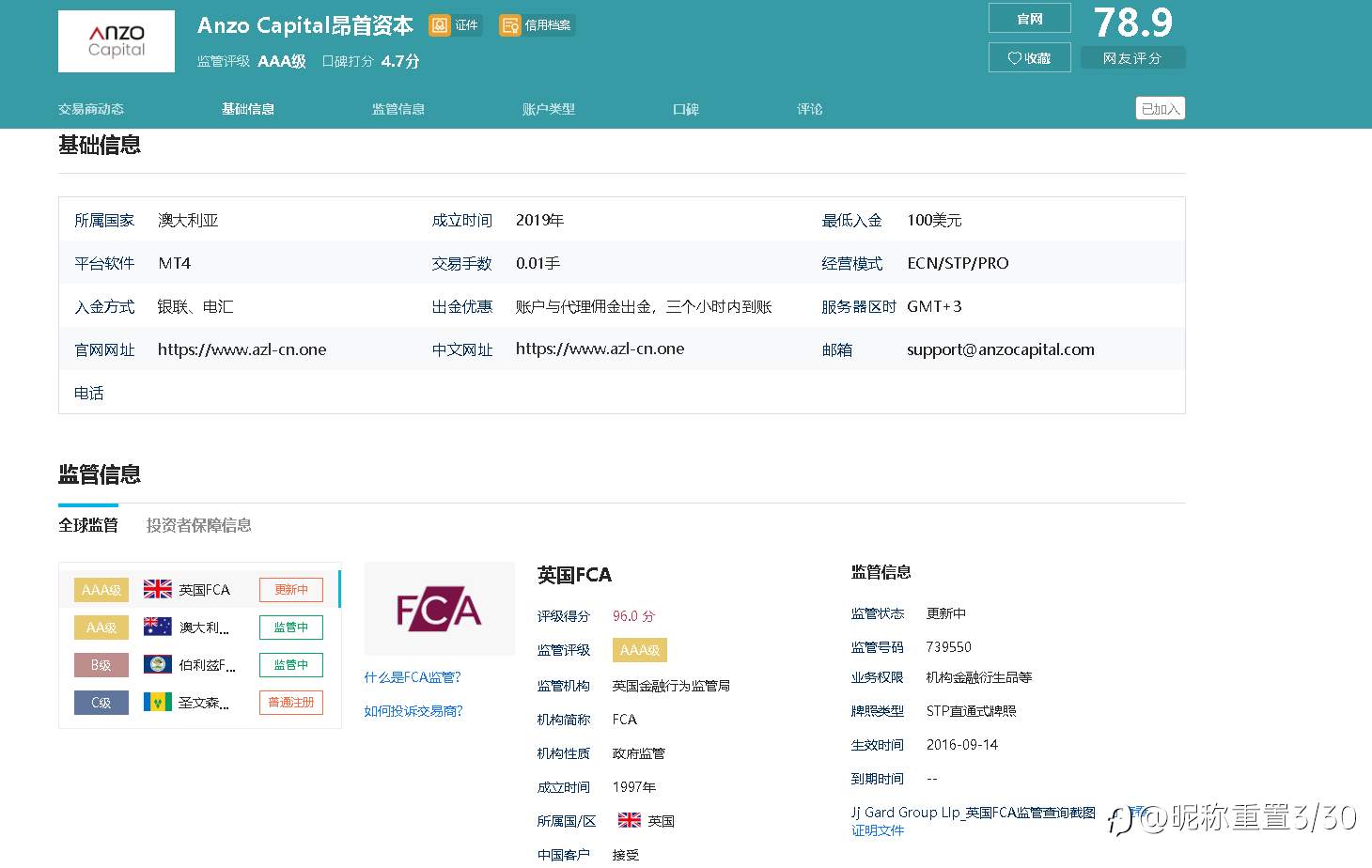Viewport: 1372px width, 868px height.
Task: Switch to the 监管信息 navigation tab
Action: [x=398, y=109]
